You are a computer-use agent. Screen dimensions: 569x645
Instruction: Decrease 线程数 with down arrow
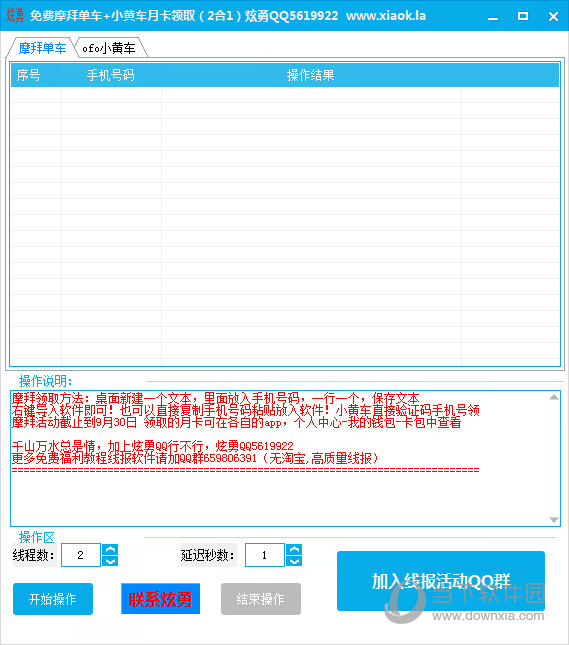click(110, 561)
